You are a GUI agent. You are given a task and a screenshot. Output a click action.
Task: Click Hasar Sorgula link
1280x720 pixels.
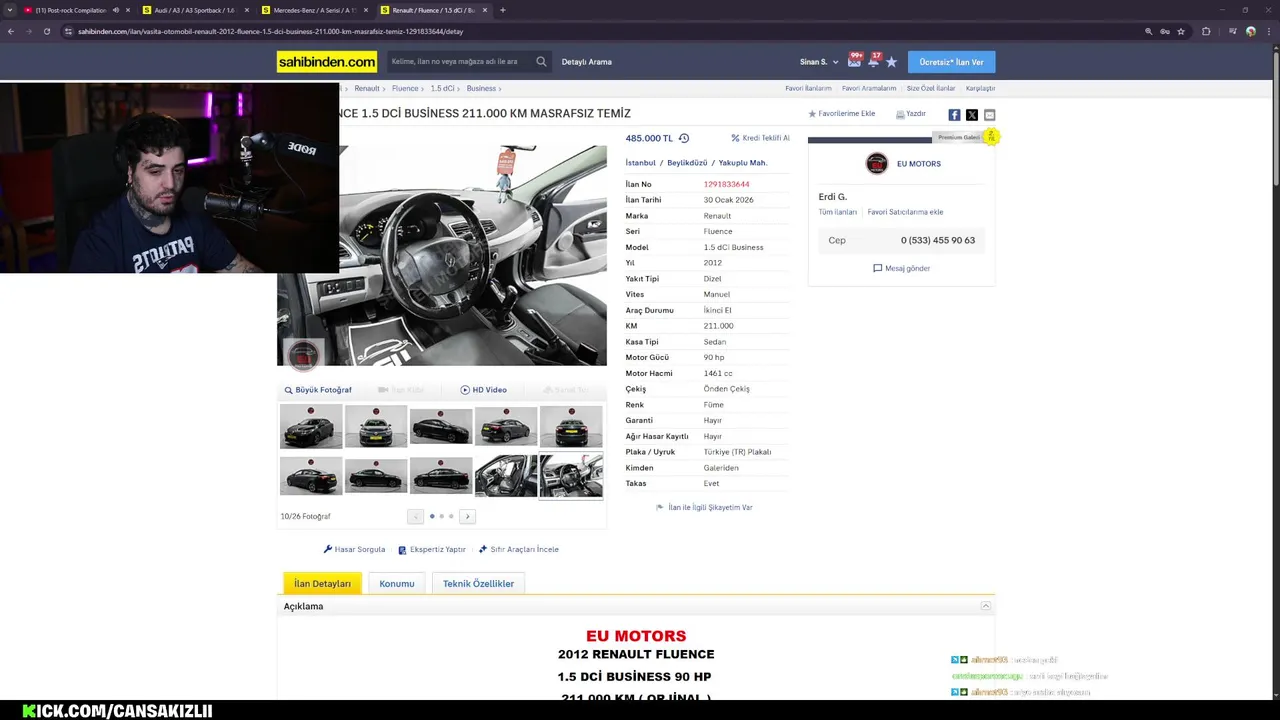point(354,549)
